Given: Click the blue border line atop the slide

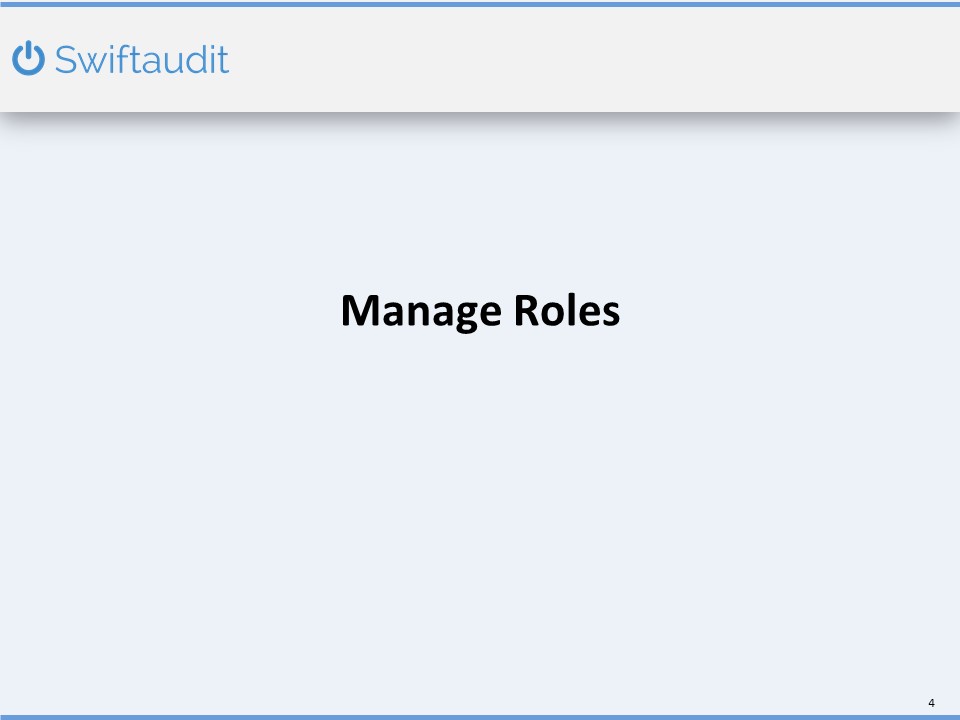Looking at the screenshot, I should coord(480,4).
